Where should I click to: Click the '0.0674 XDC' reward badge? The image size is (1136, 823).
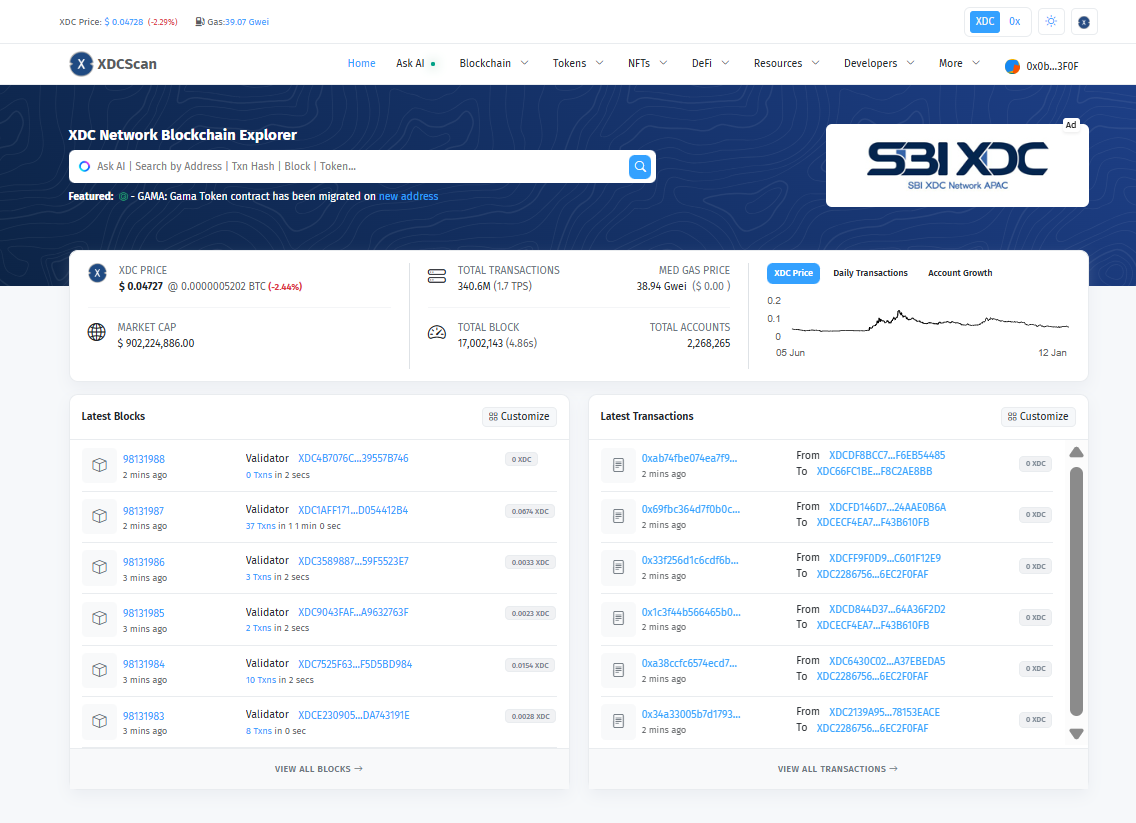[x=530, y=511]
